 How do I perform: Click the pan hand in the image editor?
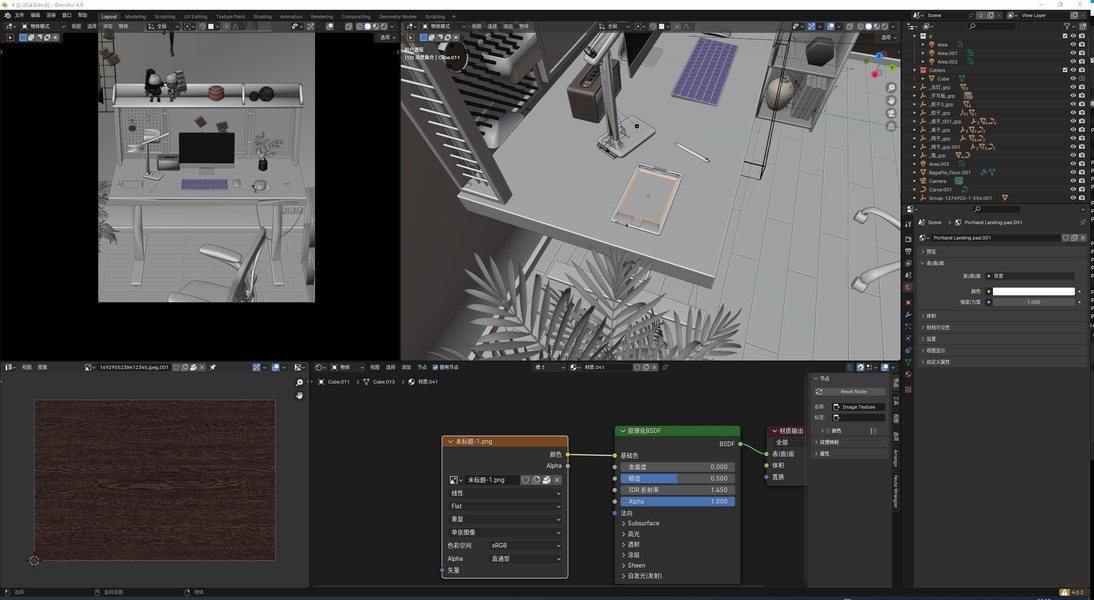click(299, 396)
